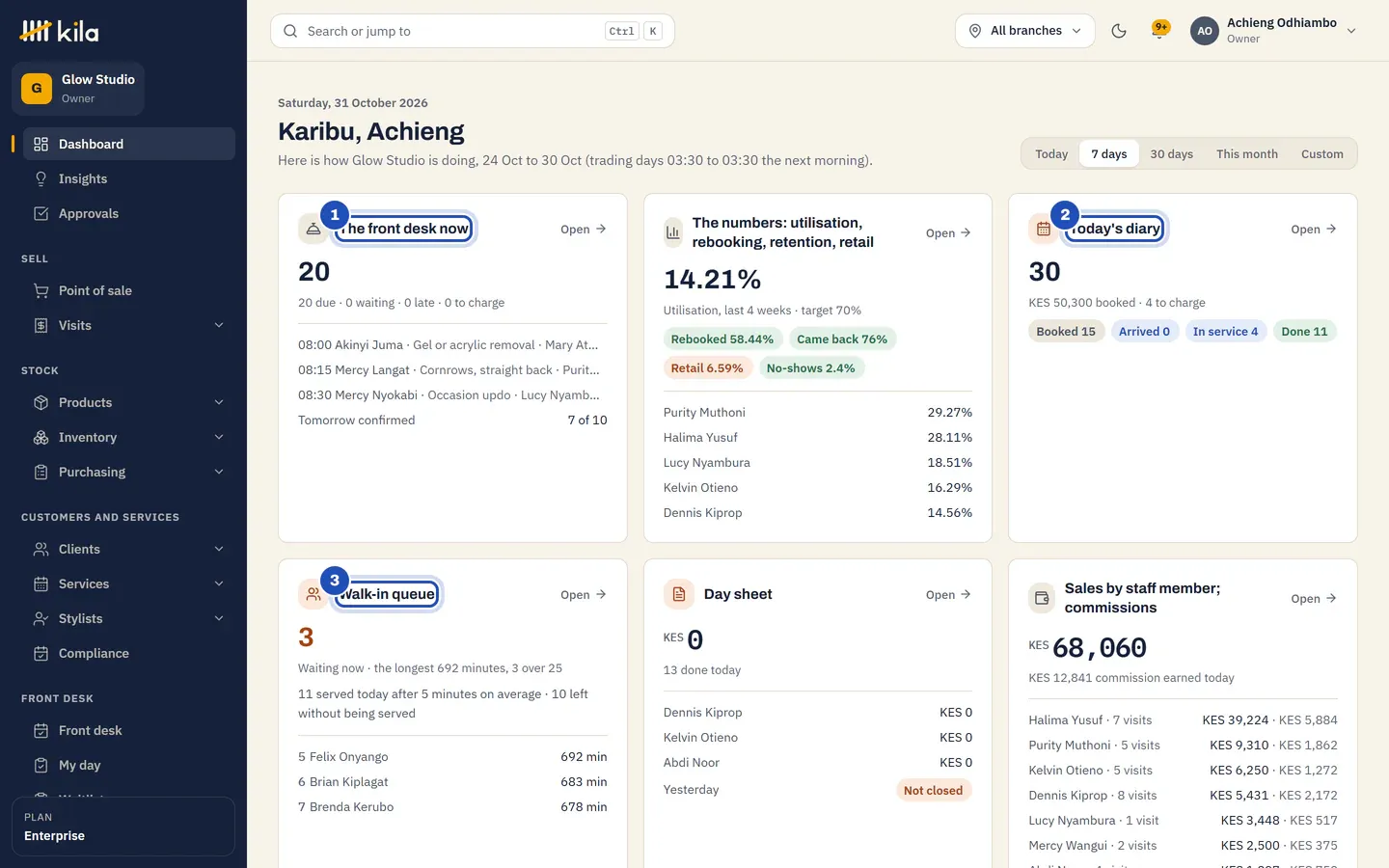Click the Services calendar icon
Image resolution: width=1389 pixels, height=868 pixels.
41,583
